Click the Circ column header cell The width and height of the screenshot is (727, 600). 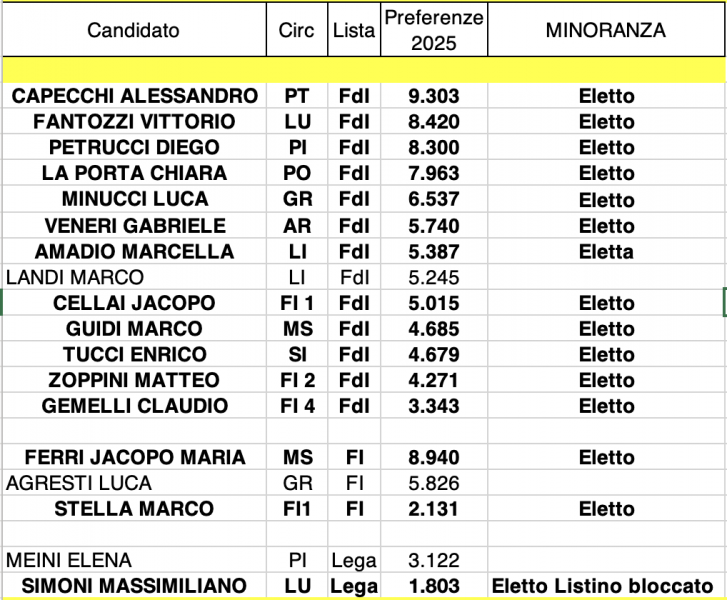coord(296,30)
